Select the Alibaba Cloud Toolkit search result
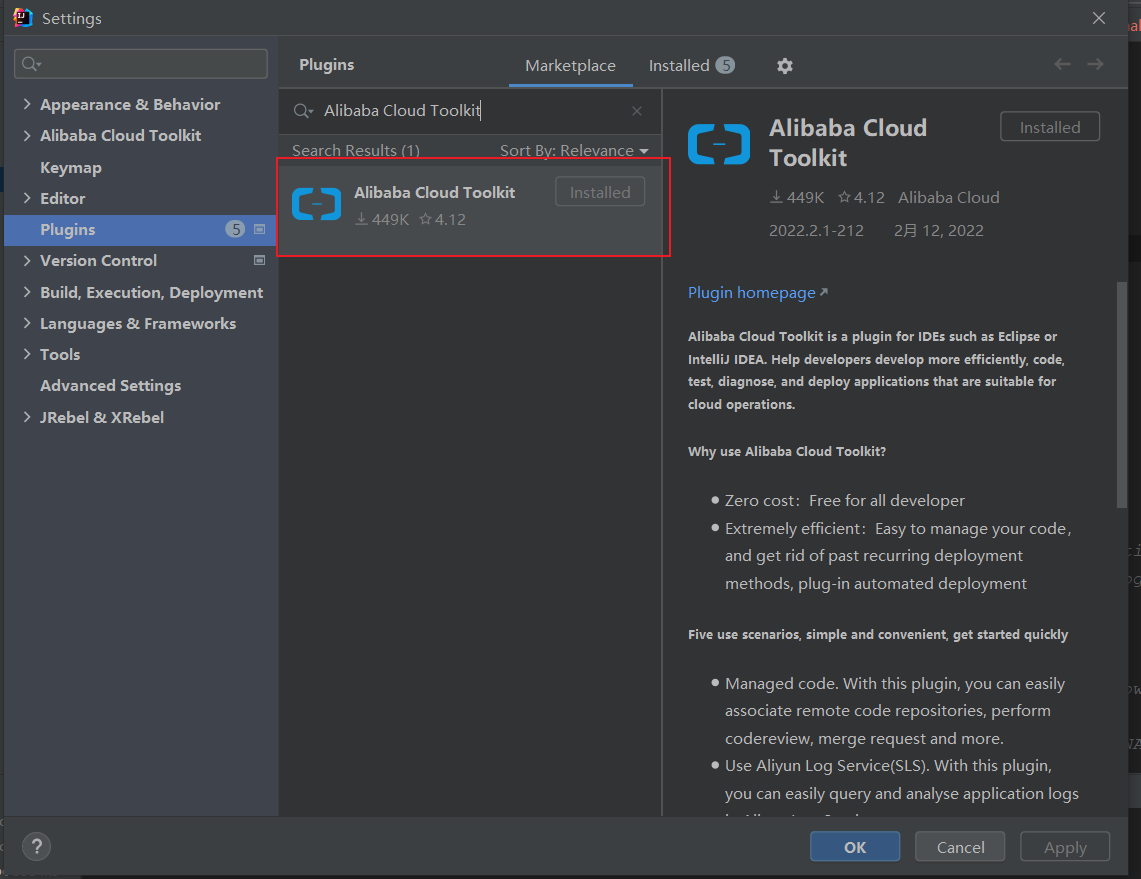The image size is (1141, 879). pyautogui.click(x=471, y=210)
